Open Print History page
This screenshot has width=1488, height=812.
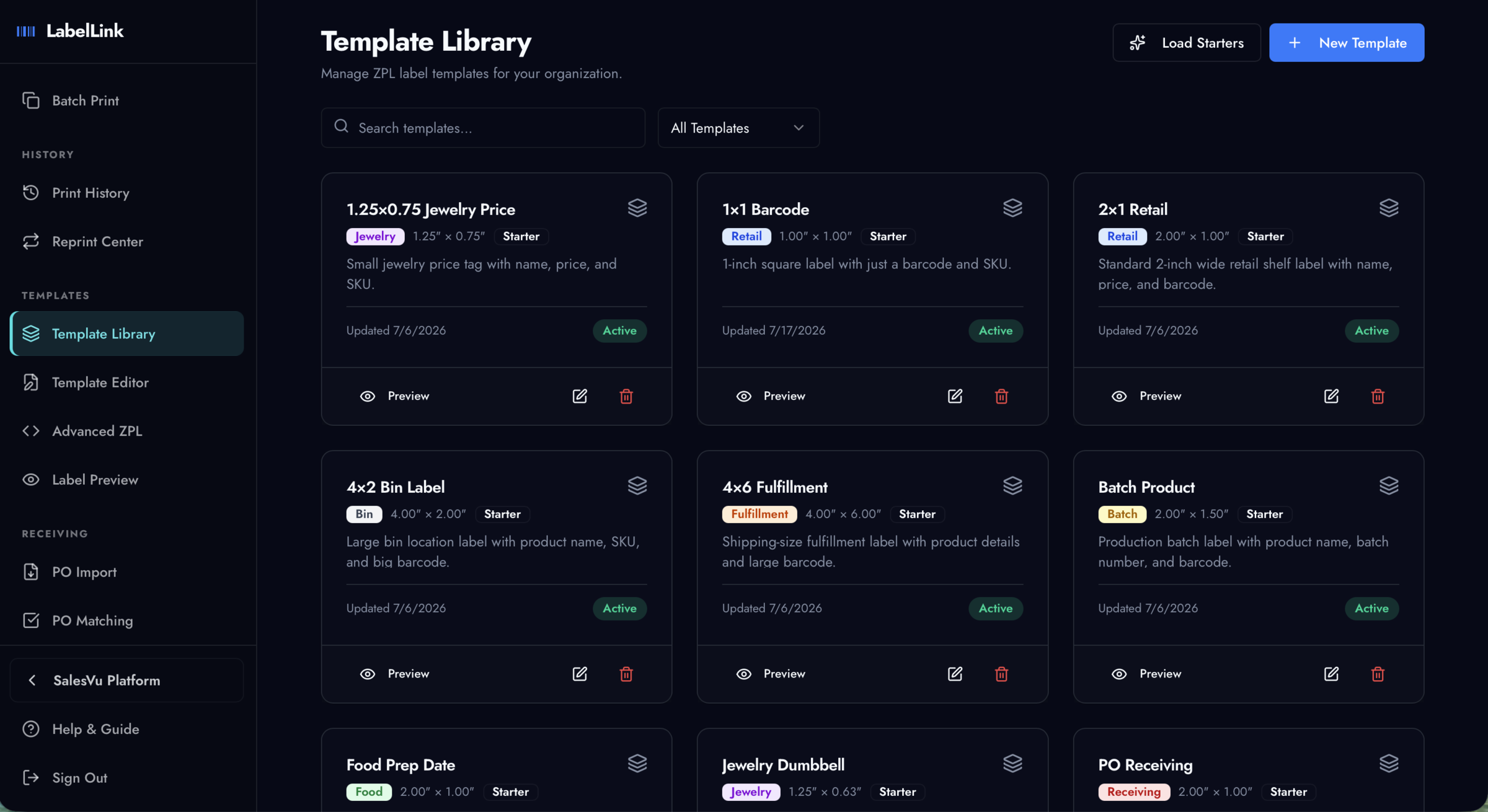[x=127, y=193]
